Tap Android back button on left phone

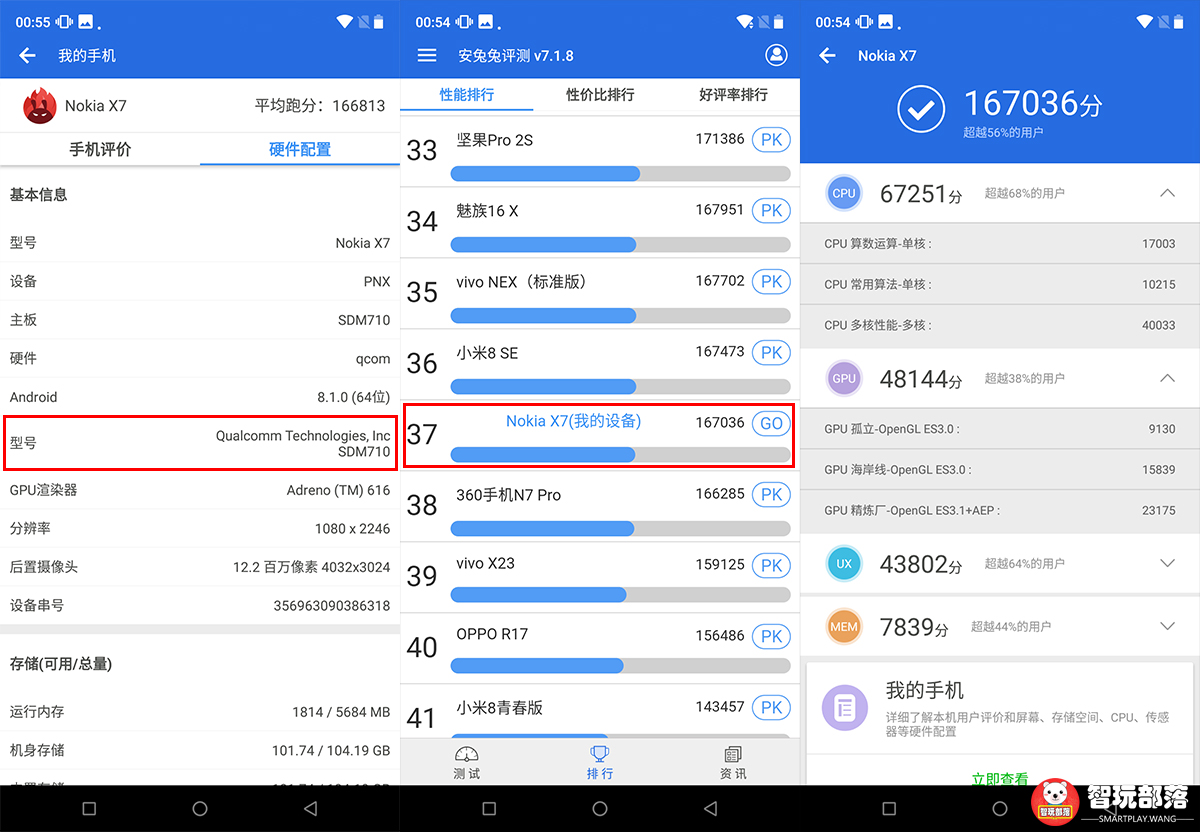click(x=310, y=808)
